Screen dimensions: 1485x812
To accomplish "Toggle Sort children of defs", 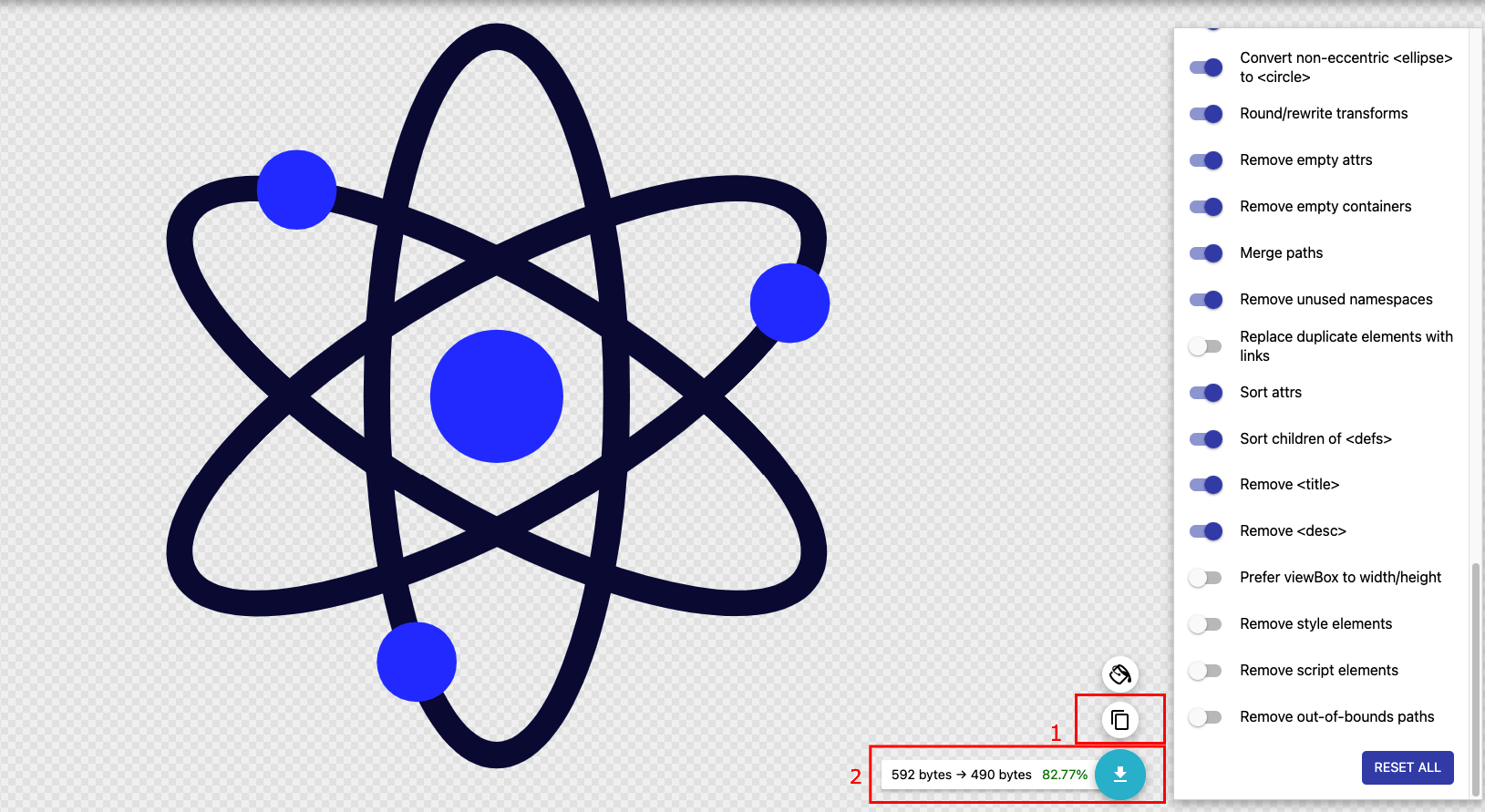I will [x=1206, y=439].
